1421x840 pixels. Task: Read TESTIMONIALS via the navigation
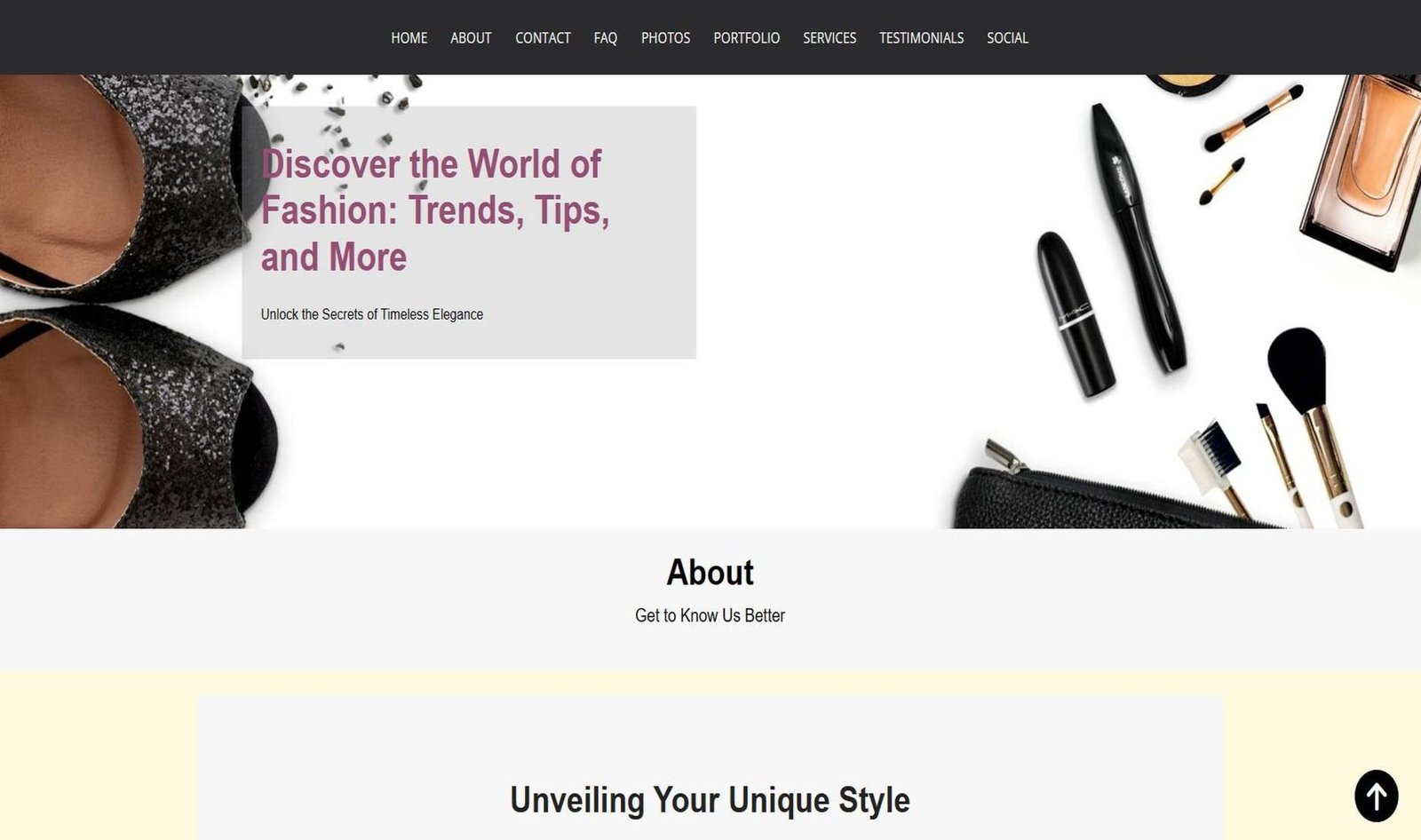click(921, 38)
